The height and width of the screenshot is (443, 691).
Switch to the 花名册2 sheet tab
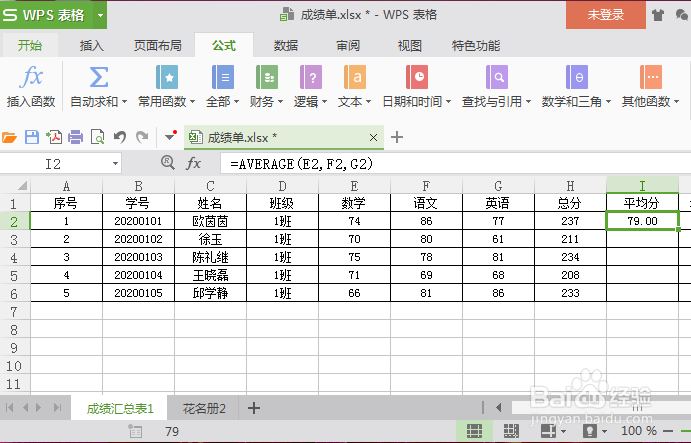point(204,409)
